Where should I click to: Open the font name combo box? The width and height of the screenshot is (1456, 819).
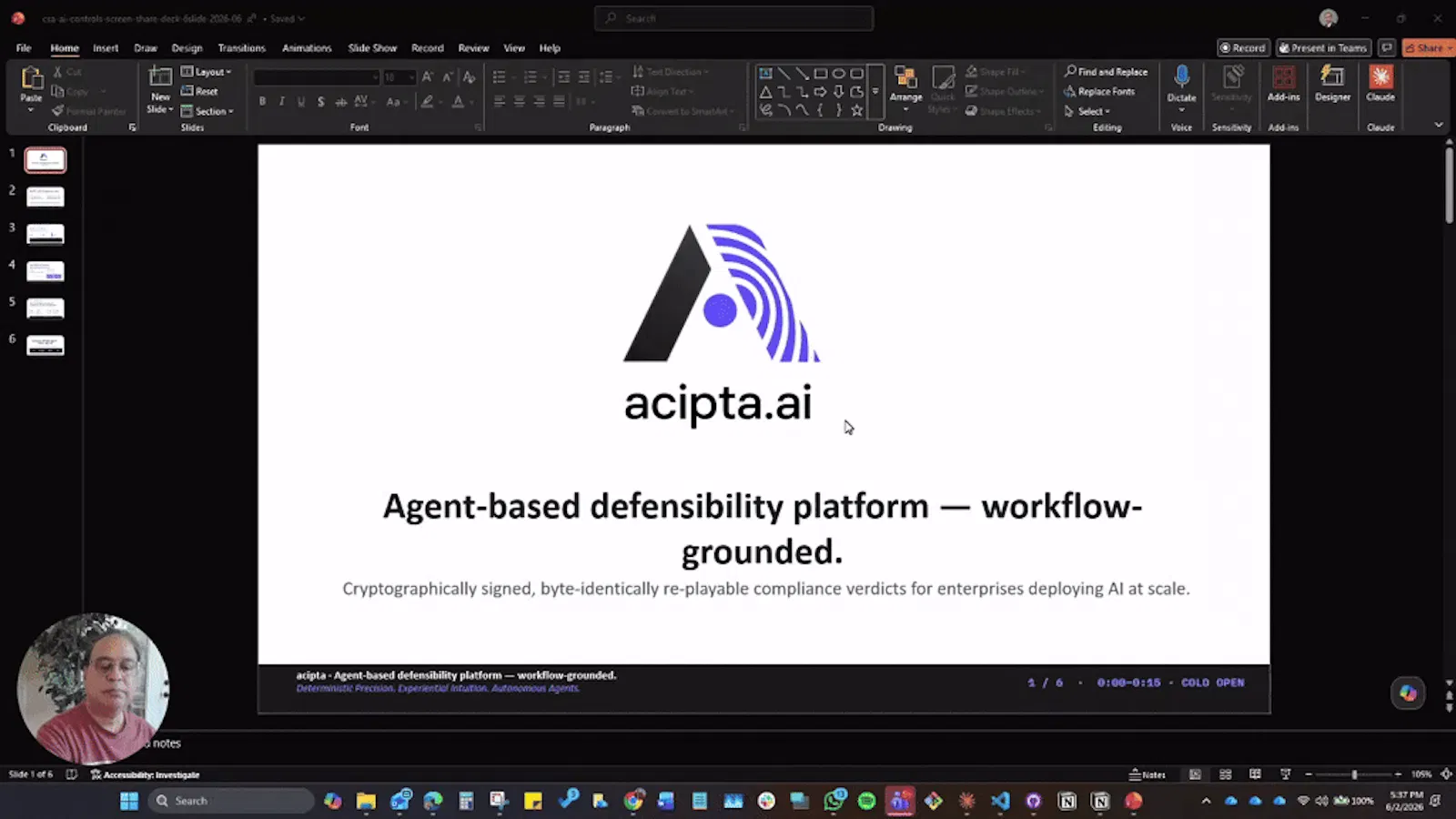click(x=316, y=77)
